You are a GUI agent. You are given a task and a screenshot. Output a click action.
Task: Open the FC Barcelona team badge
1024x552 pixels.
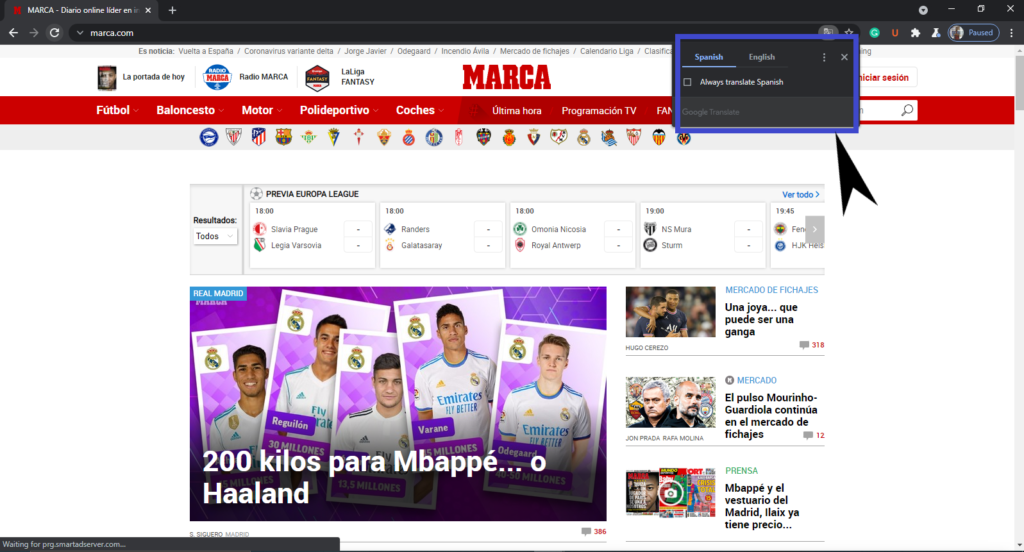click(x=283, y=137)
